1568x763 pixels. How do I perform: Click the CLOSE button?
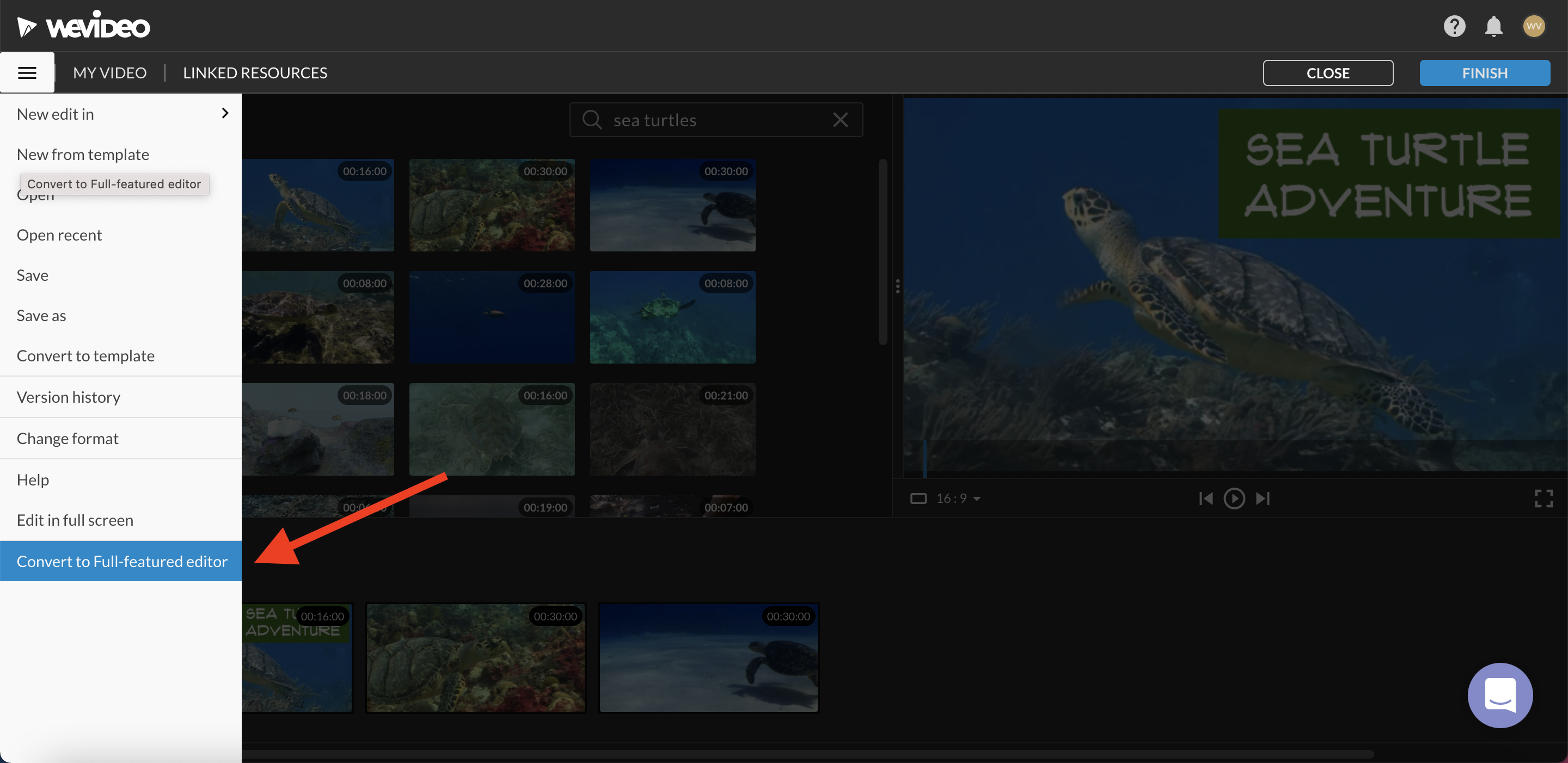(1327, 72)
